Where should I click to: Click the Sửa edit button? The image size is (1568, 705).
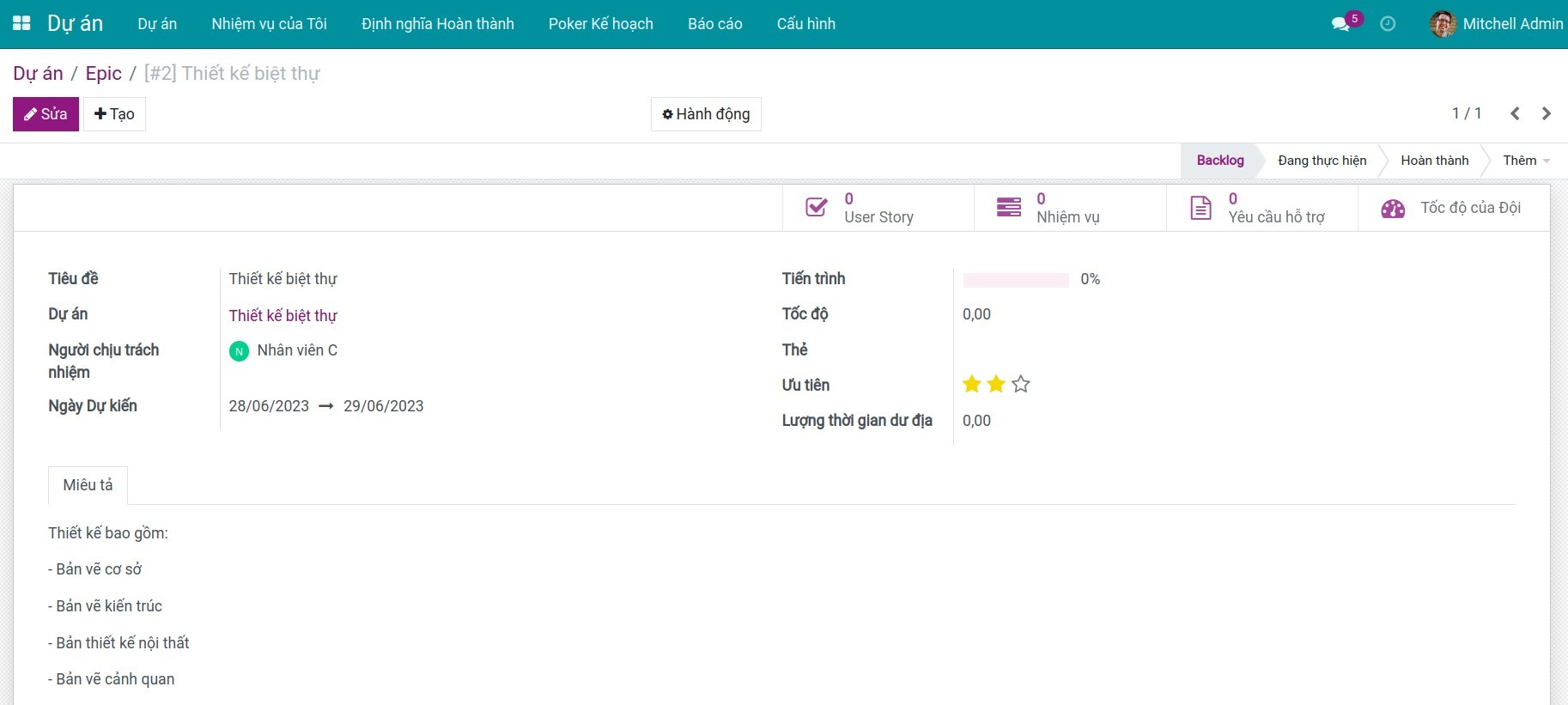[46, 114]
